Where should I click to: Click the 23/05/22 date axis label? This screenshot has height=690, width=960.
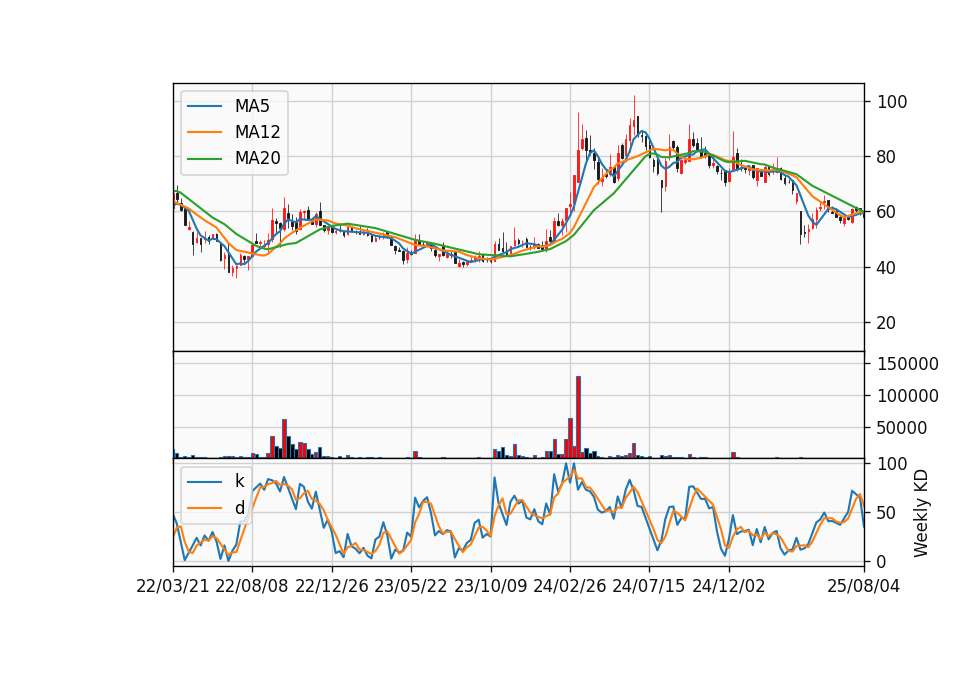tap(411, 586)
